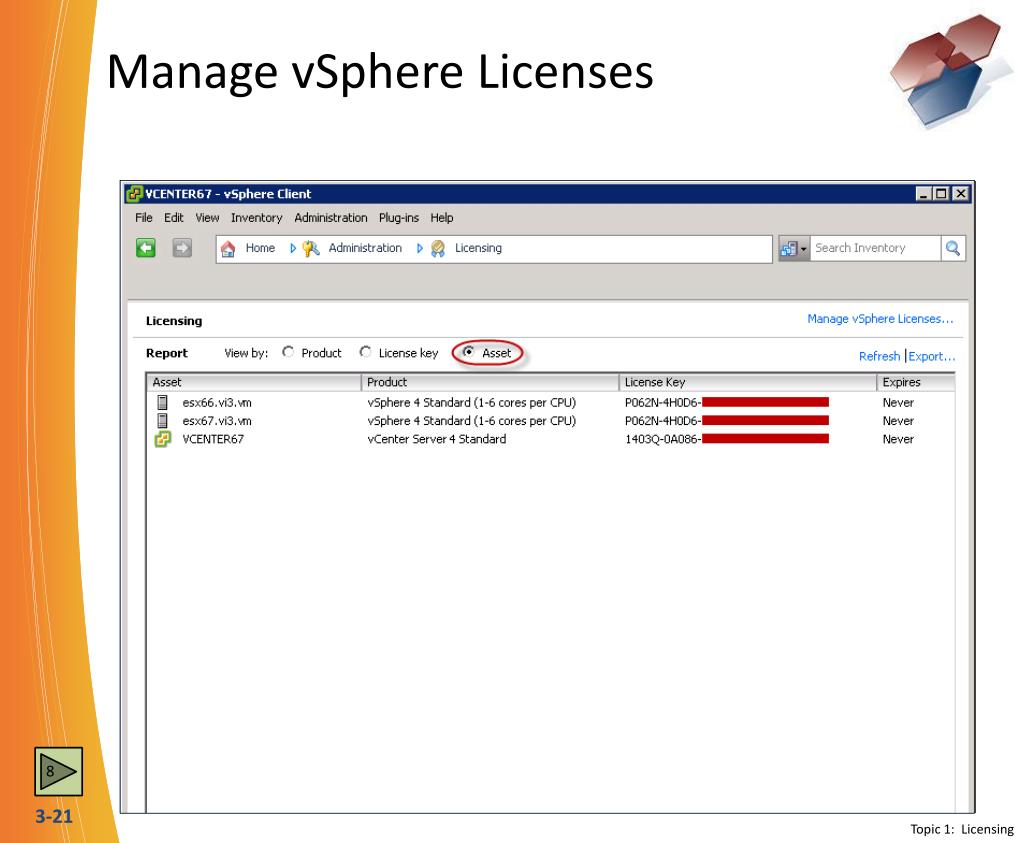
Task: Select the VCENTER67 asset row
Action: point(550,439)
